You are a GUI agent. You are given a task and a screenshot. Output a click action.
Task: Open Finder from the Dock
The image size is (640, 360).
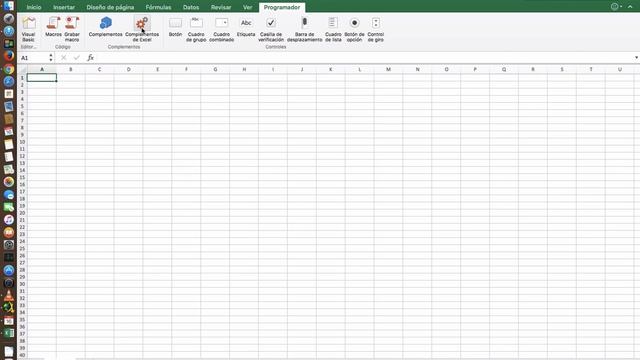coord(9,6)
